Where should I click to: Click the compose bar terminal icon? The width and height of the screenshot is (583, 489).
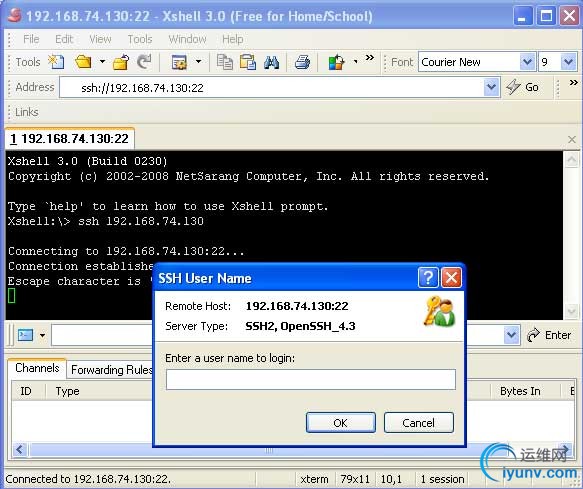click(26, 335)
